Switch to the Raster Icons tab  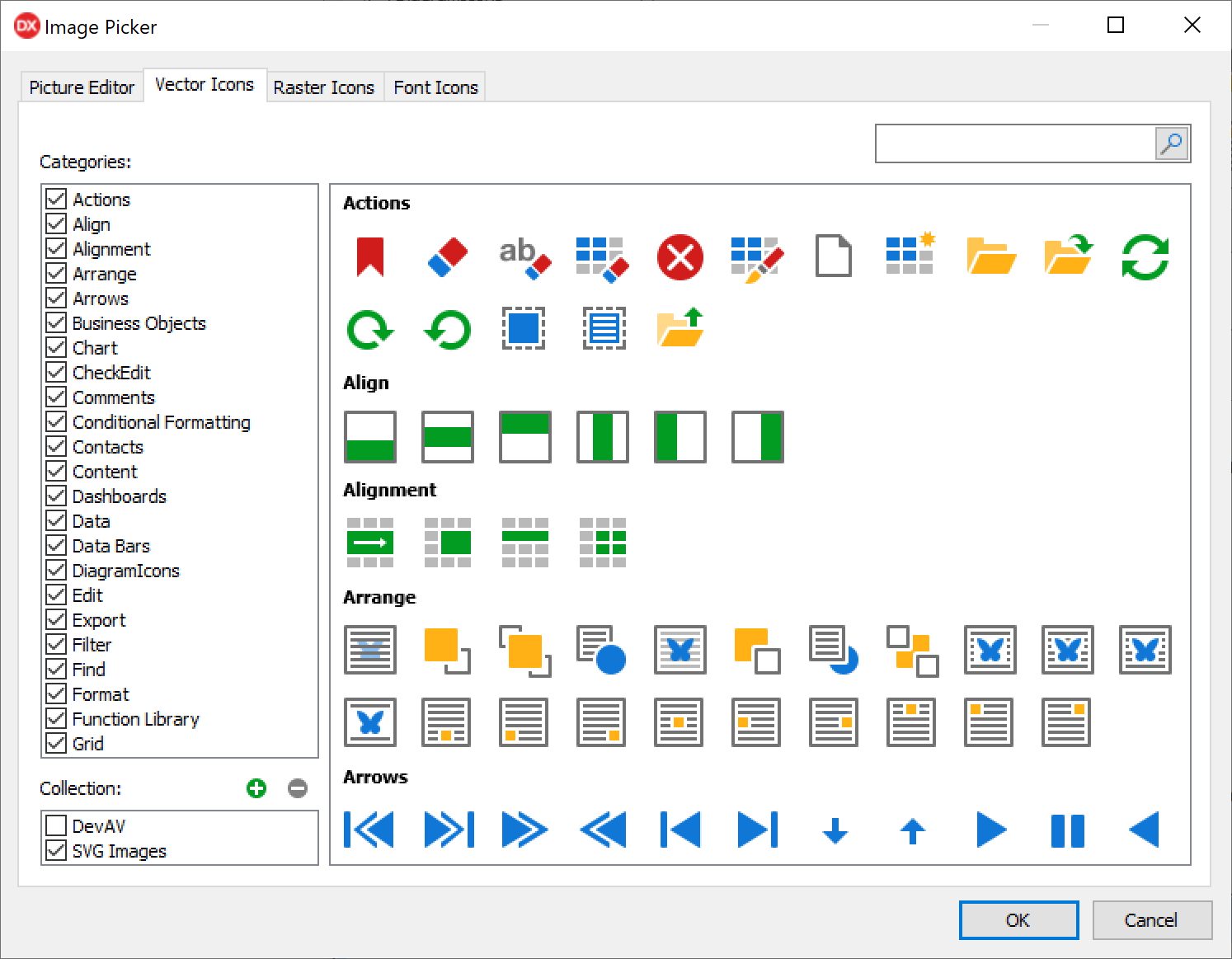click(x=324, y=87)
